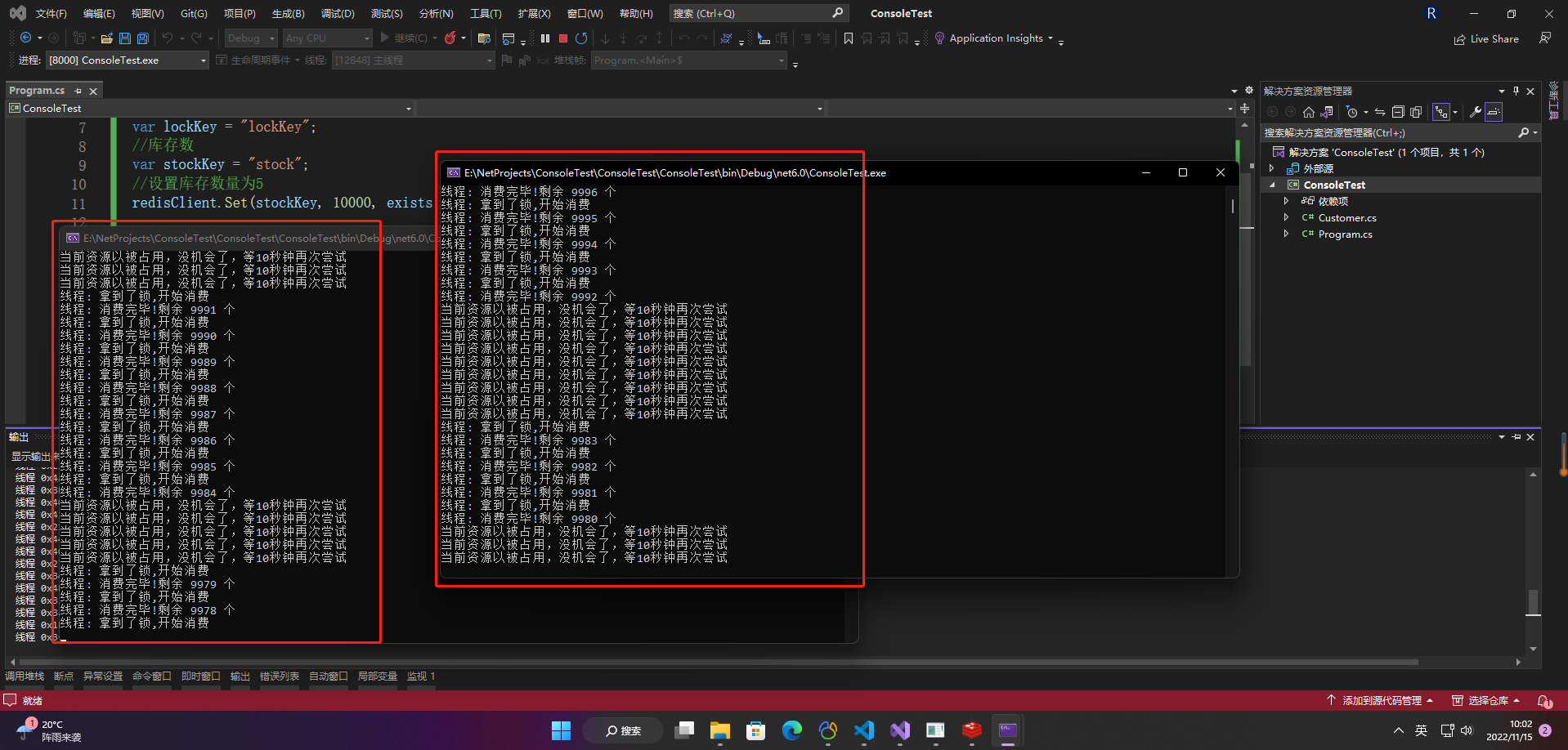1568x750 pixels.
Task: Click the Solution Explorer search field
Action: 1400,132
